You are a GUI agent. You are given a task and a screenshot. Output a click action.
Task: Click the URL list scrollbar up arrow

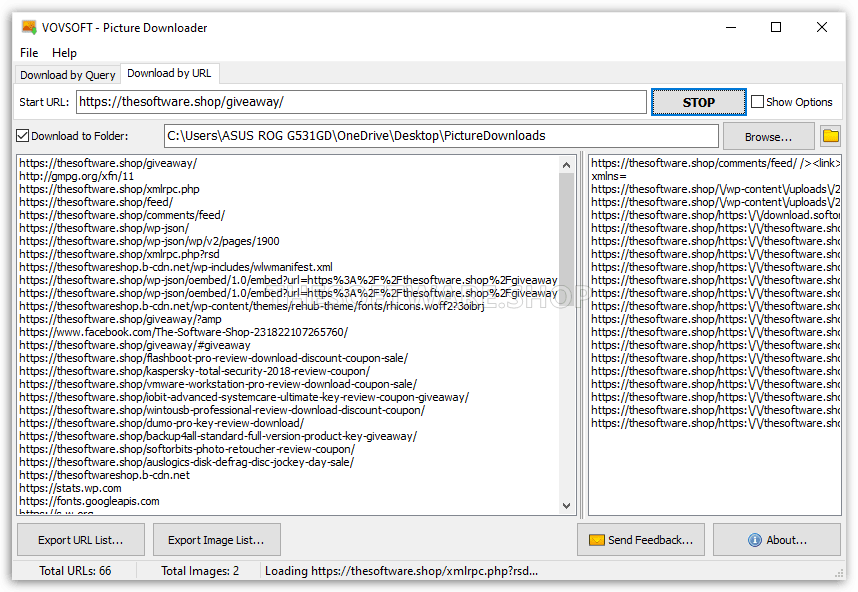[566, 165]
